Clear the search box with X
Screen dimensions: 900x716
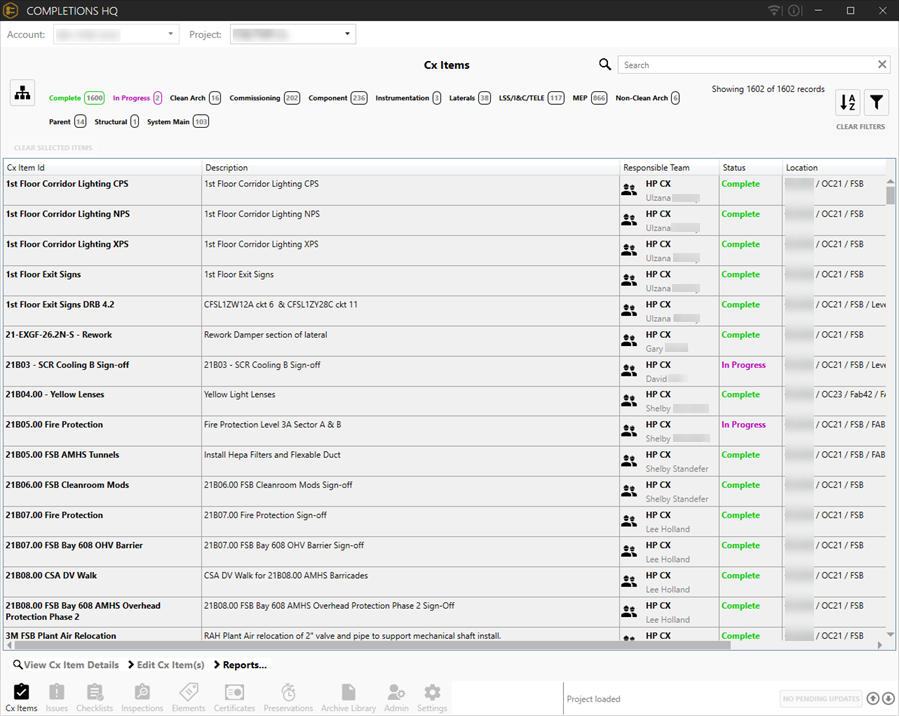tap(882, 65)
